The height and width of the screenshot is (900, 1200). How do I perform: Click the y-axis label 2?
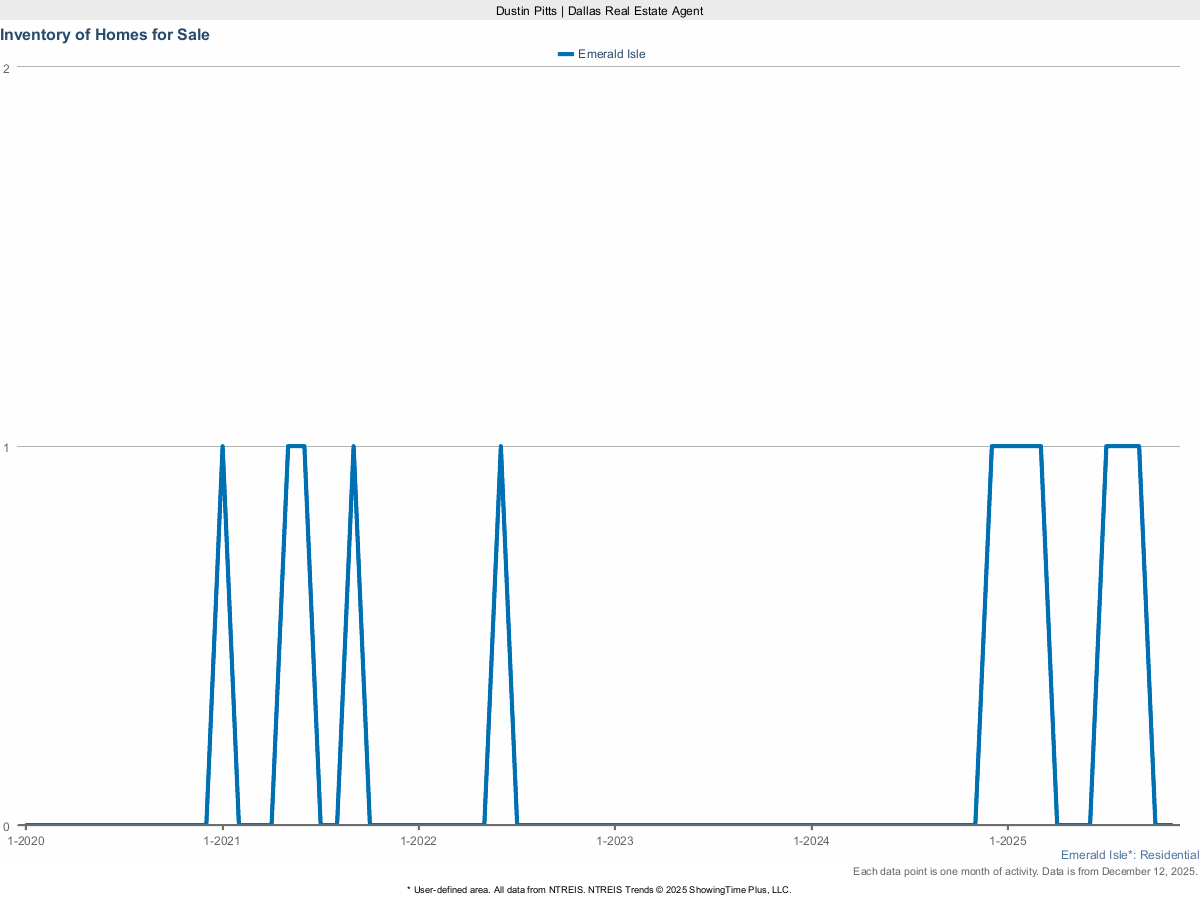7,68
